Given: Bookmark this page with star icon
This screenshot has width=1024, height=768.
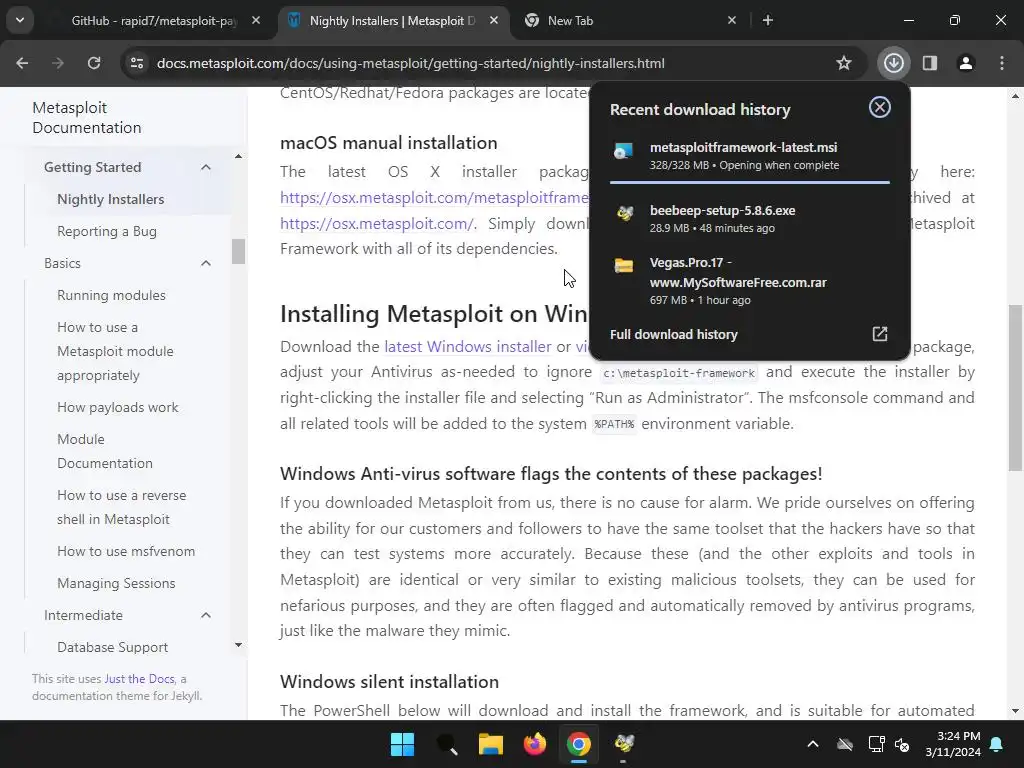Looking at the screenshot, I should coord(844,63).
